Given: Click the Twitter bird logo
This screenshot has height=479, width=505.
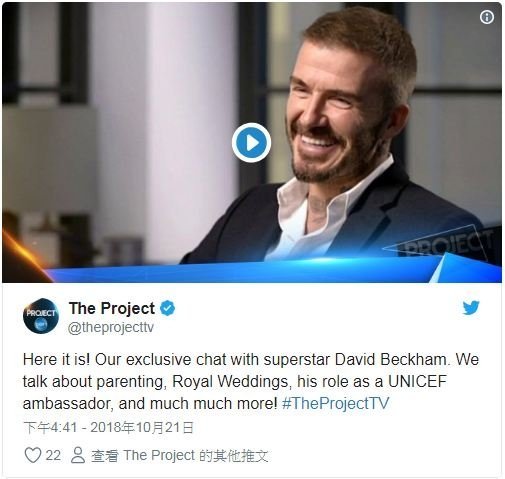Looking at the screenshot, I should (x=471, y=308).
